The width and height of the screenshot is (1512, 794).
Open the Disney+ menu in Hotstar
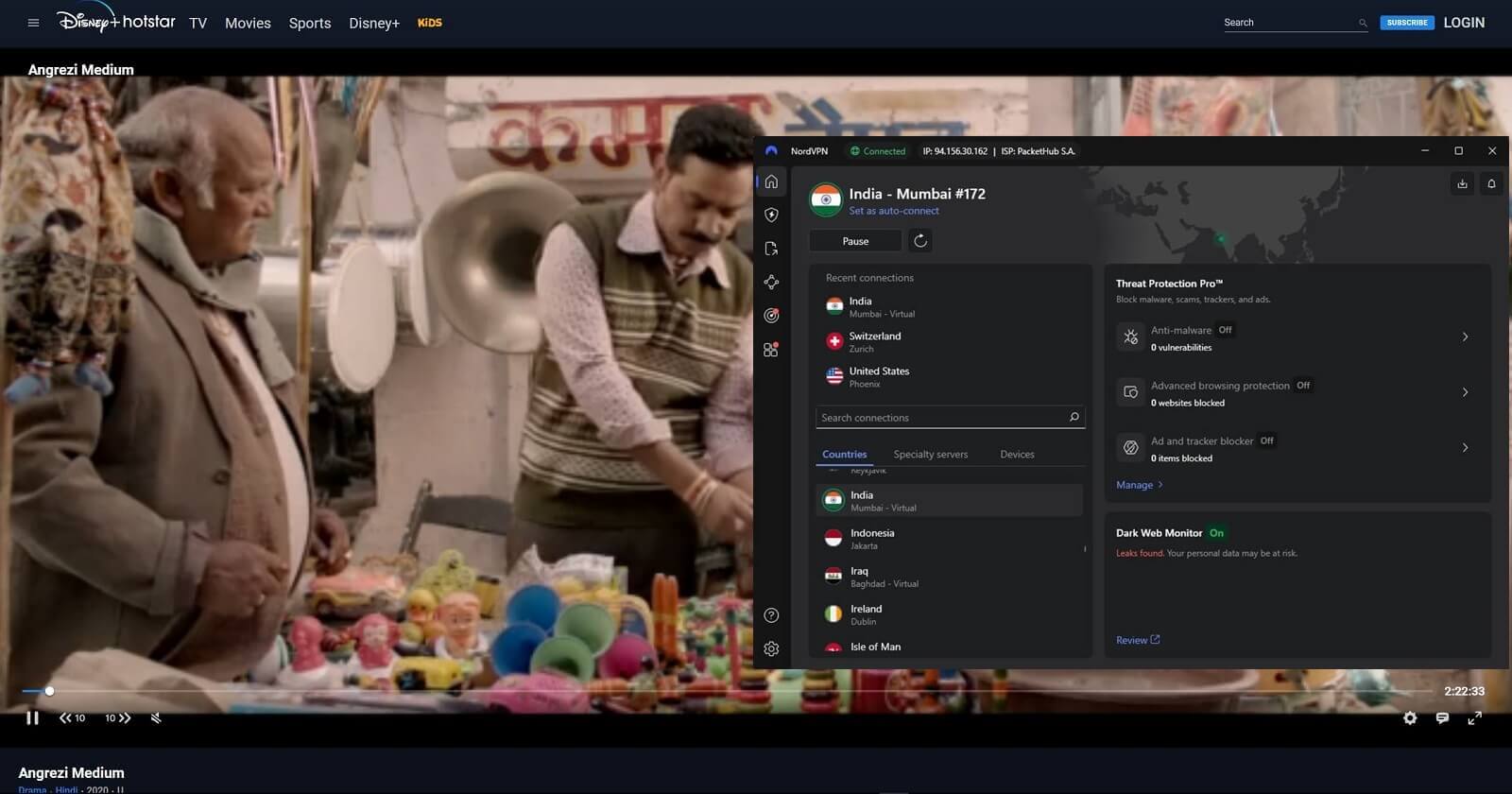pos(374,23)
